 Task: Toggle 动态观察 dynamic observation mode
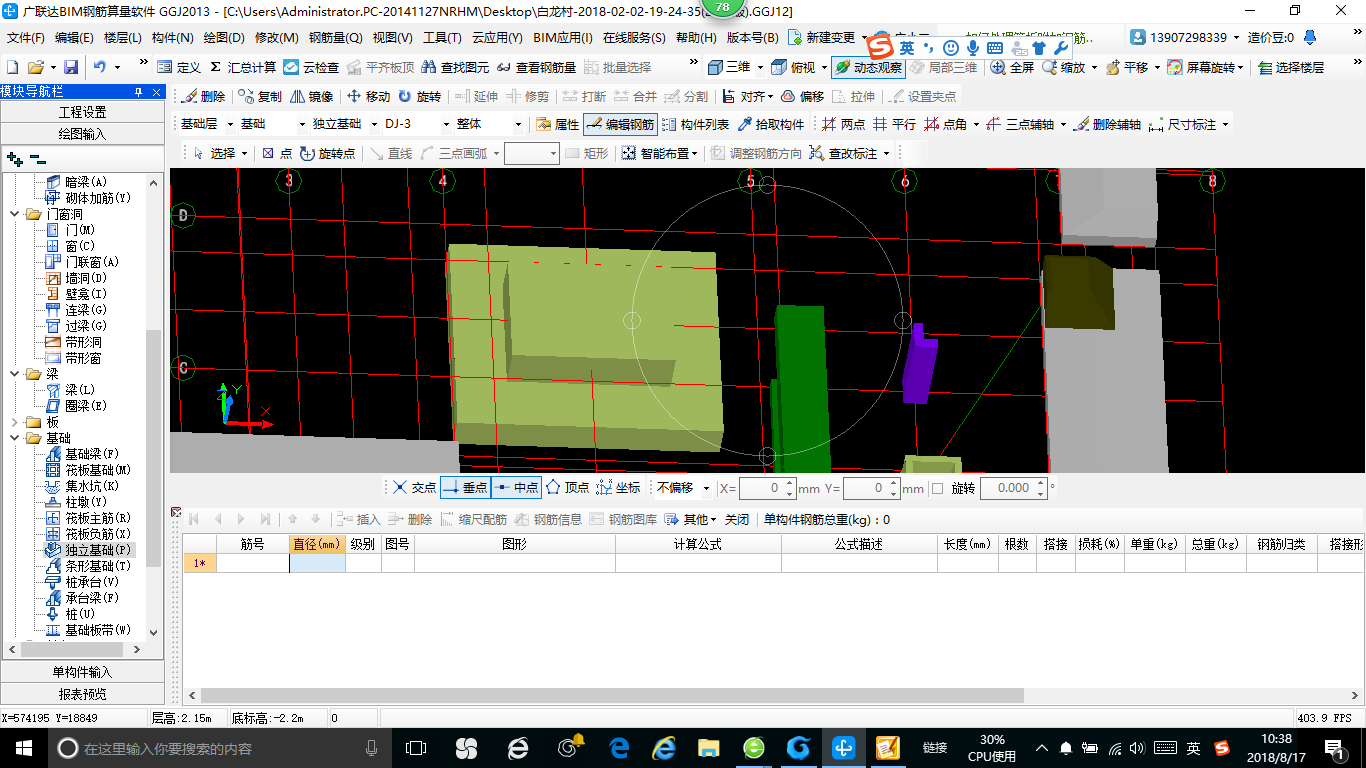[x=868, y=67]
